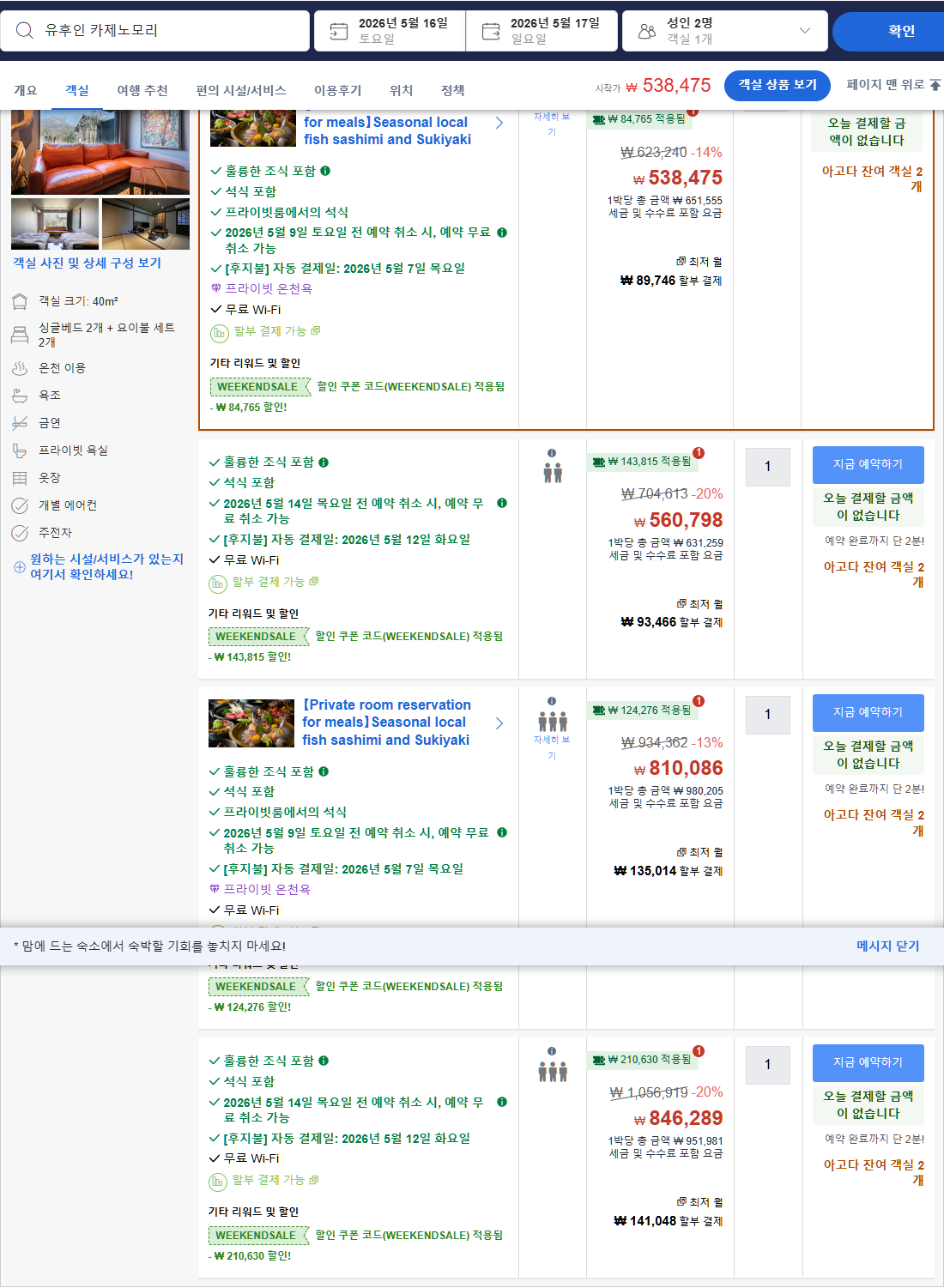The width and height of the screenshot is (944, 1288).
Task: Expand the Sukiyaki room title chevron
Action: click(500, 123)
